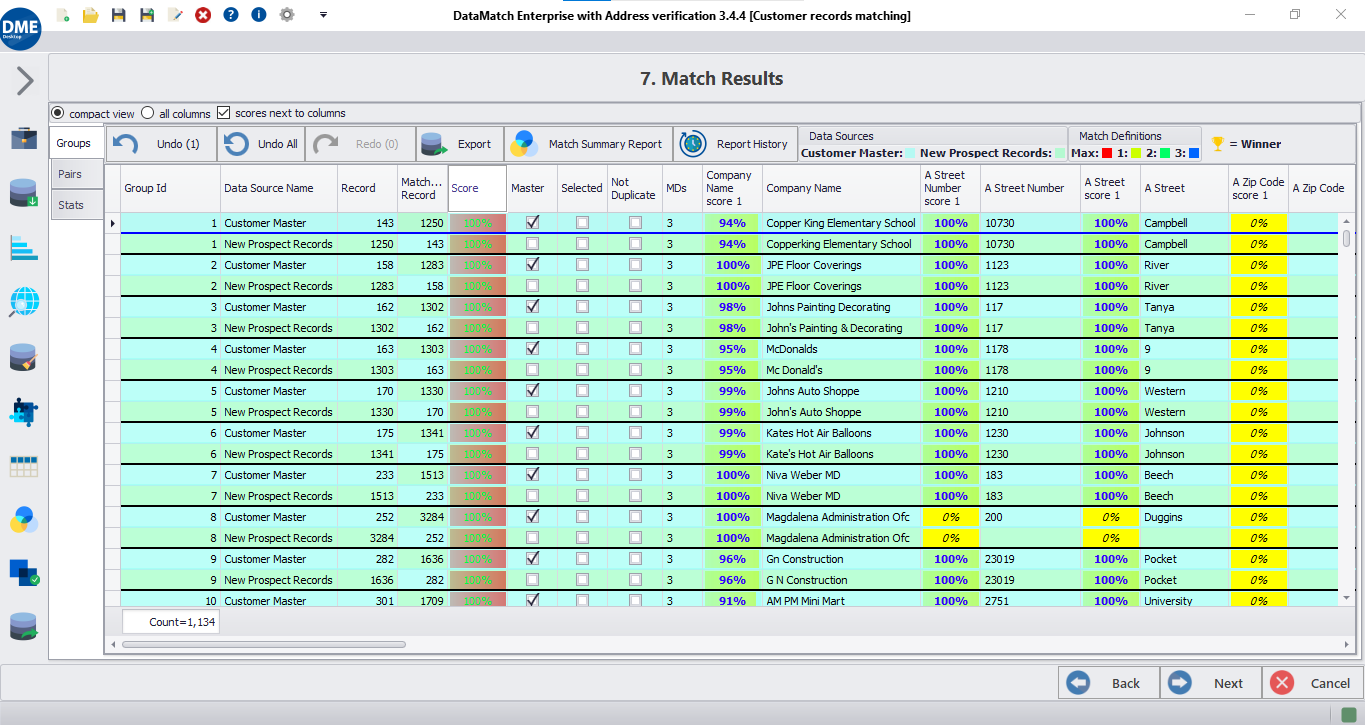The image size is (1365, 725).
Task: Switch to the Groups tab
Action: coord(74,143)
